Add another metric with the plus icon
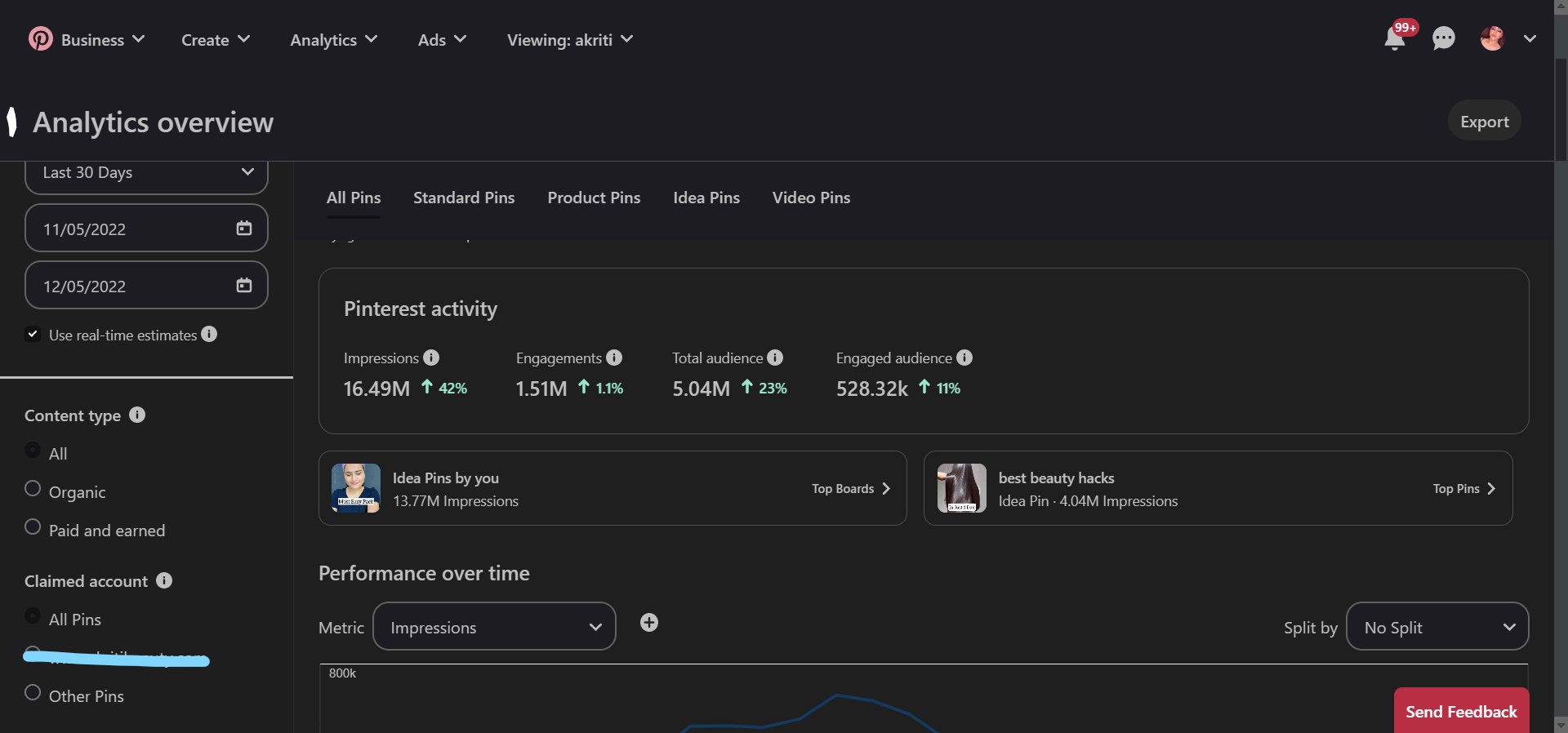The height and width of the screenshot is (733, 1568). [649, 623]
